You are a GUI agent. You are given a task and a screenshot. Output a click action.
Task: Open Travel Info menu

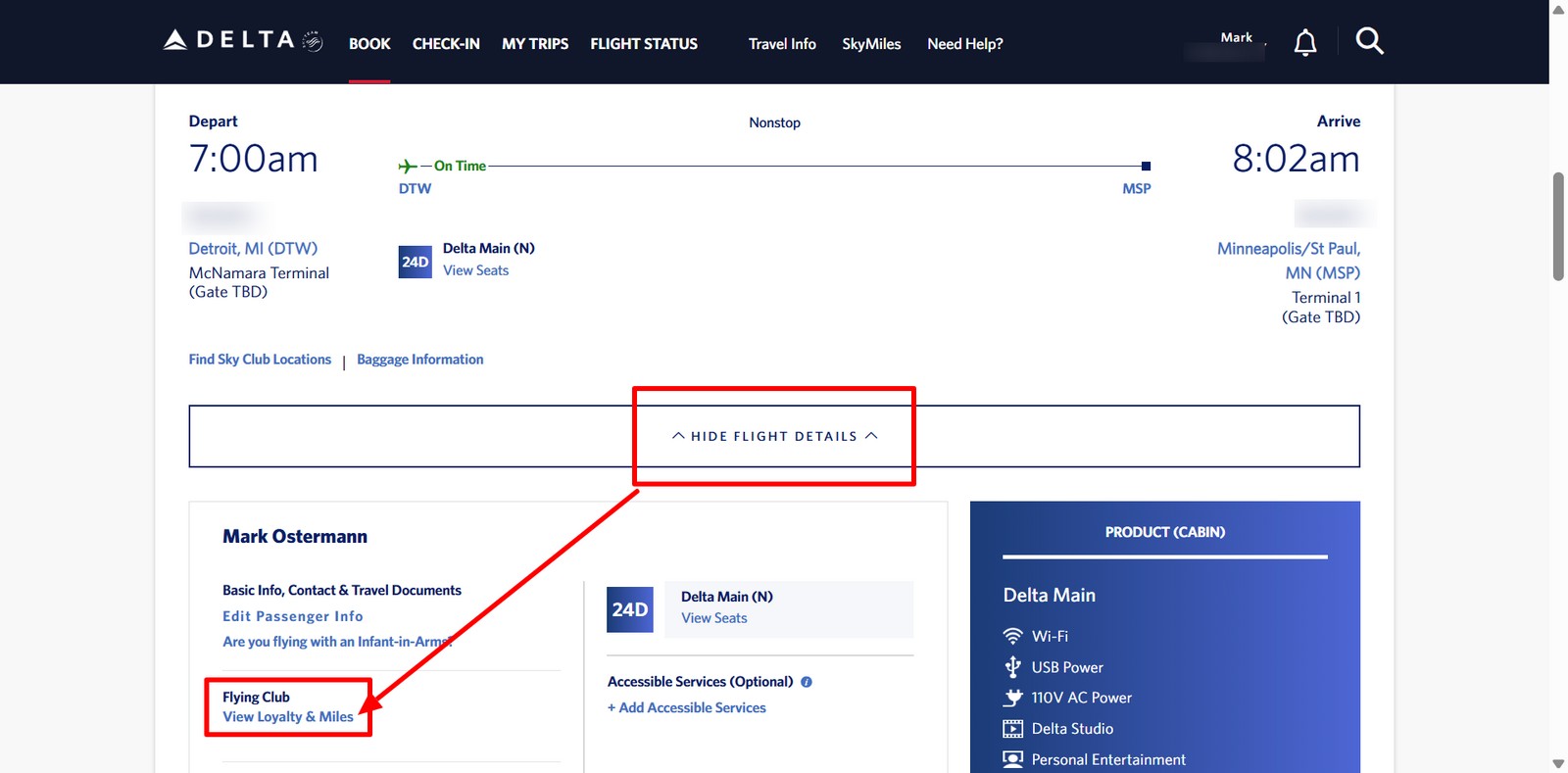(782, 44)
